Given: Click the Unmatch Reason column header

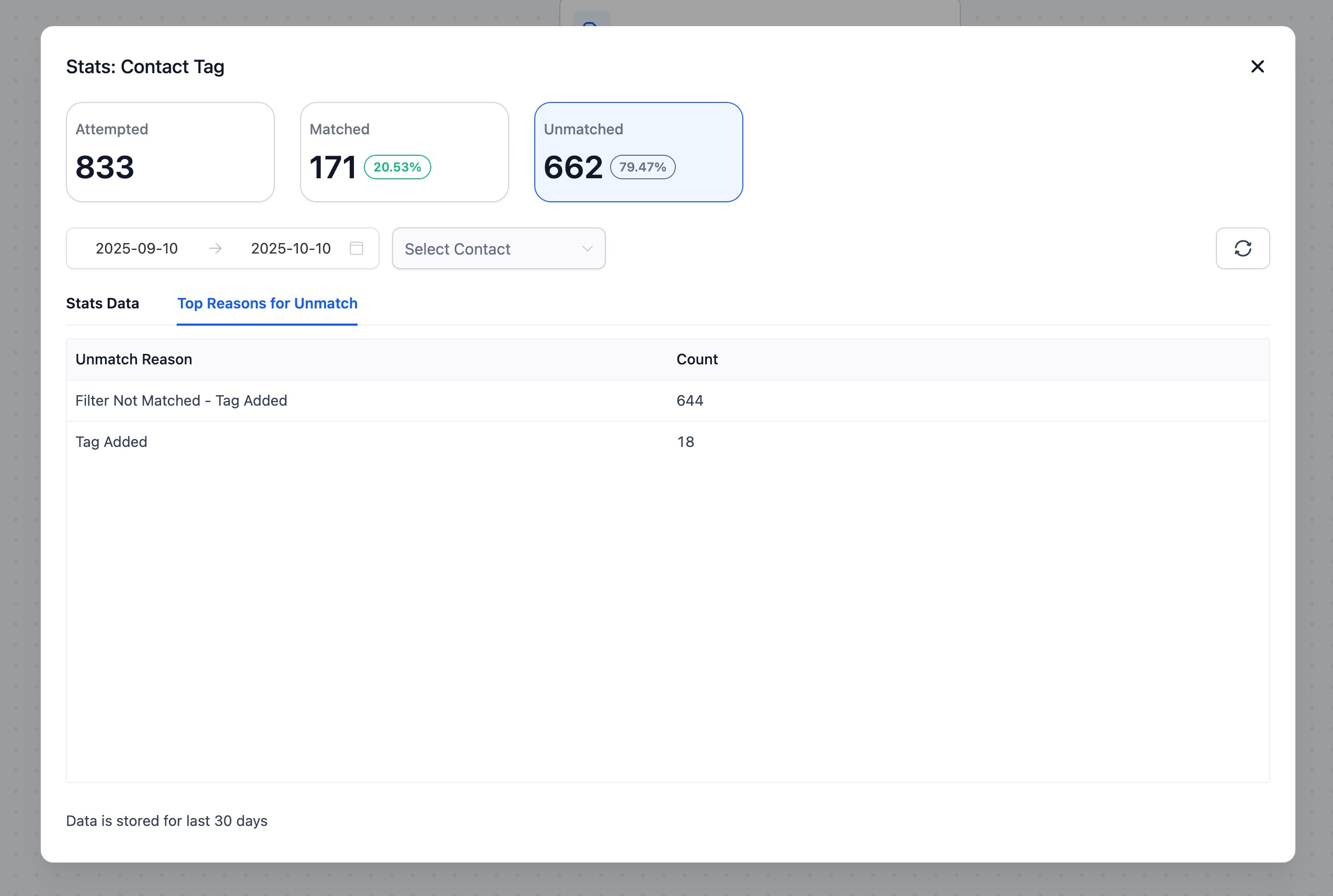Looking at the screenshot, I should [x=134, y=360].
